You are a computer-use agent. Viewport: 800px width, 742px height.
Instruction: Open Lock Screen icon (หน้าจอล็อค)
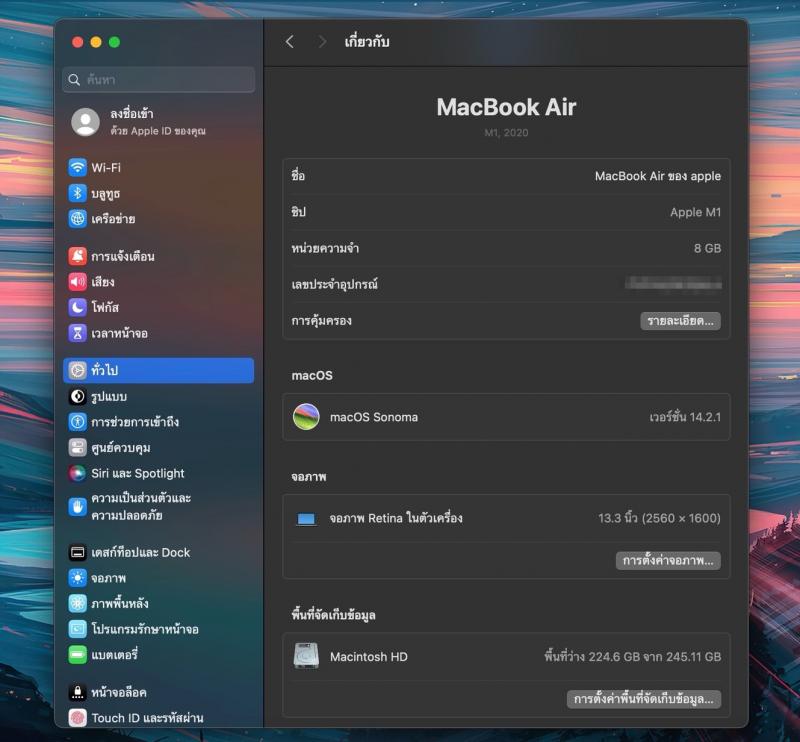(78, 692)
